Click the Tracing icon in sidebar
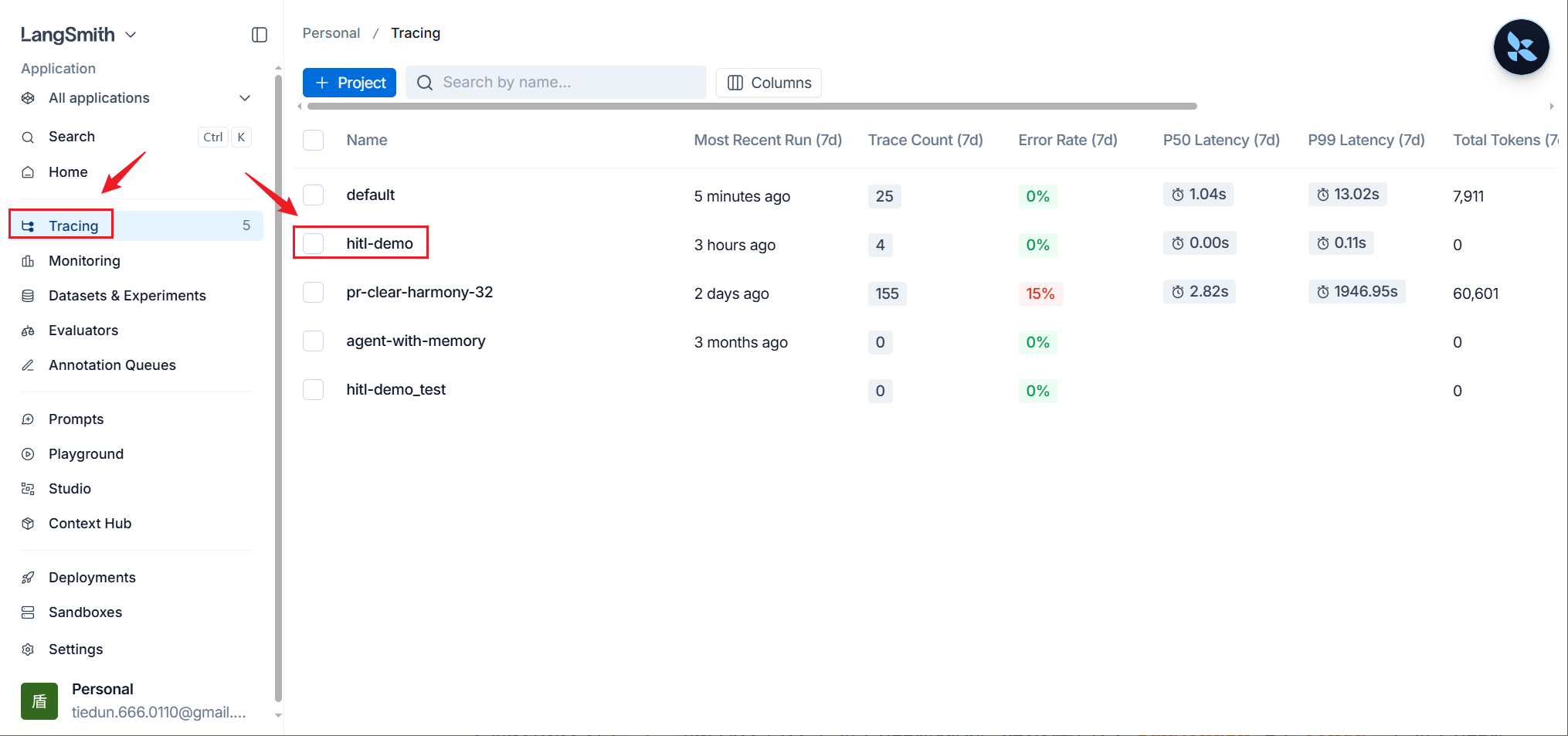Image resolution: width=1568 pixels, height=736 pixels. (29, 226)
